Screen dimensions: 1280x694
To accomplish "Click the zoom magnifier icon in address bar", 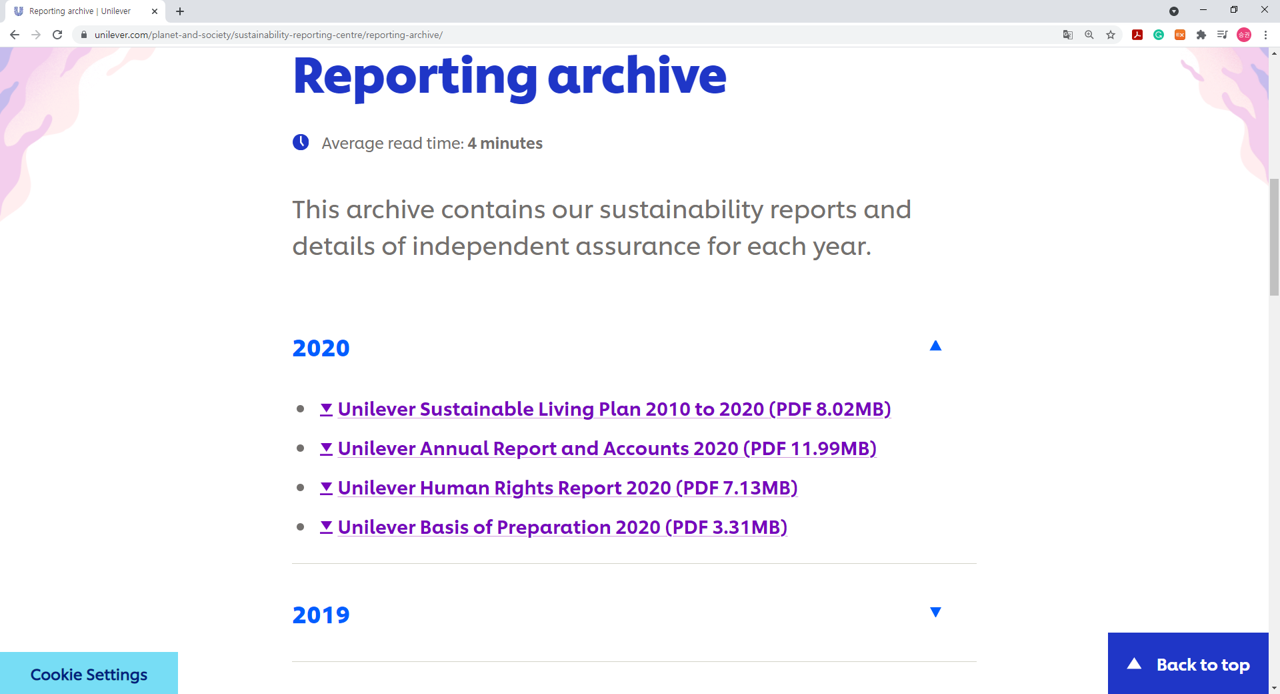I will (1089, 35).
